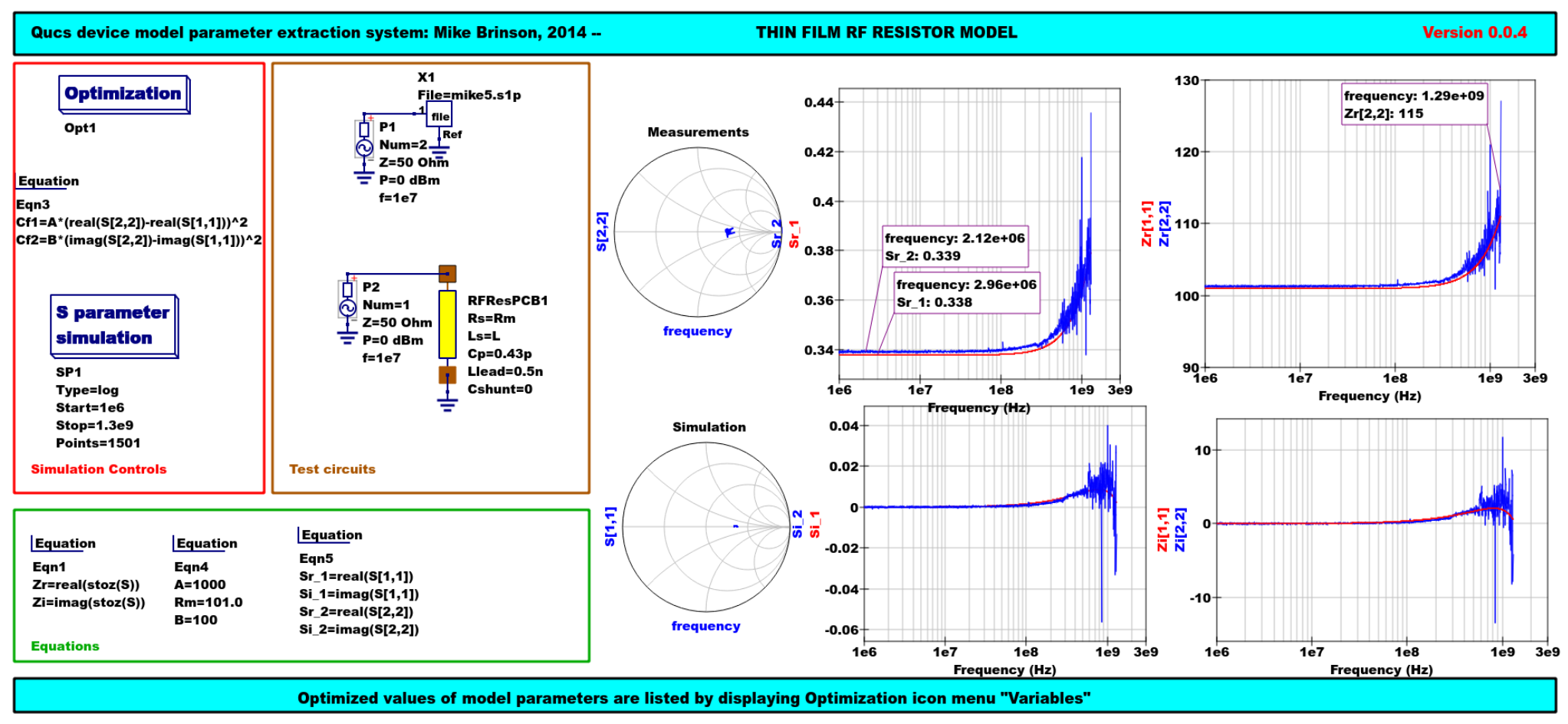Screen dimensions: 1568x724
Task: Click the Eqn5 equation name
Action: pos(316,558)
